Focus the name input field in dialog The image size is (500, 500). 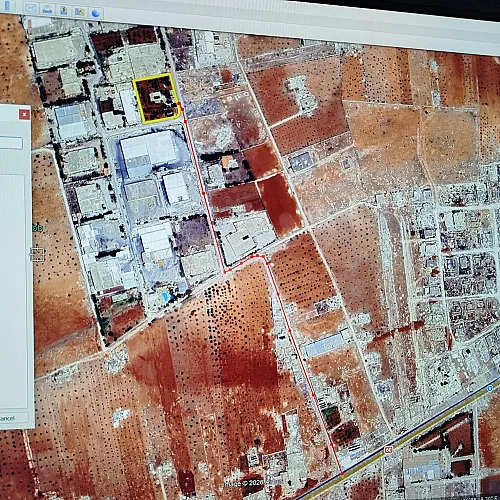(11, 143)
